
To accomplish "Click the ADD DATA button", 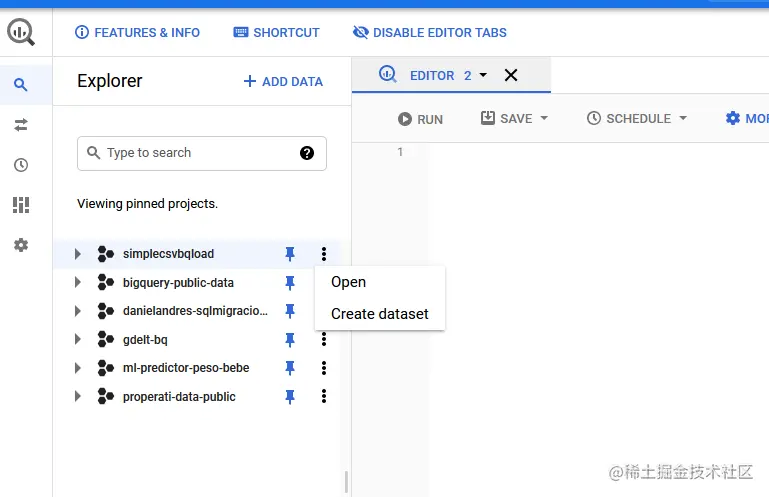I will 283,82.
